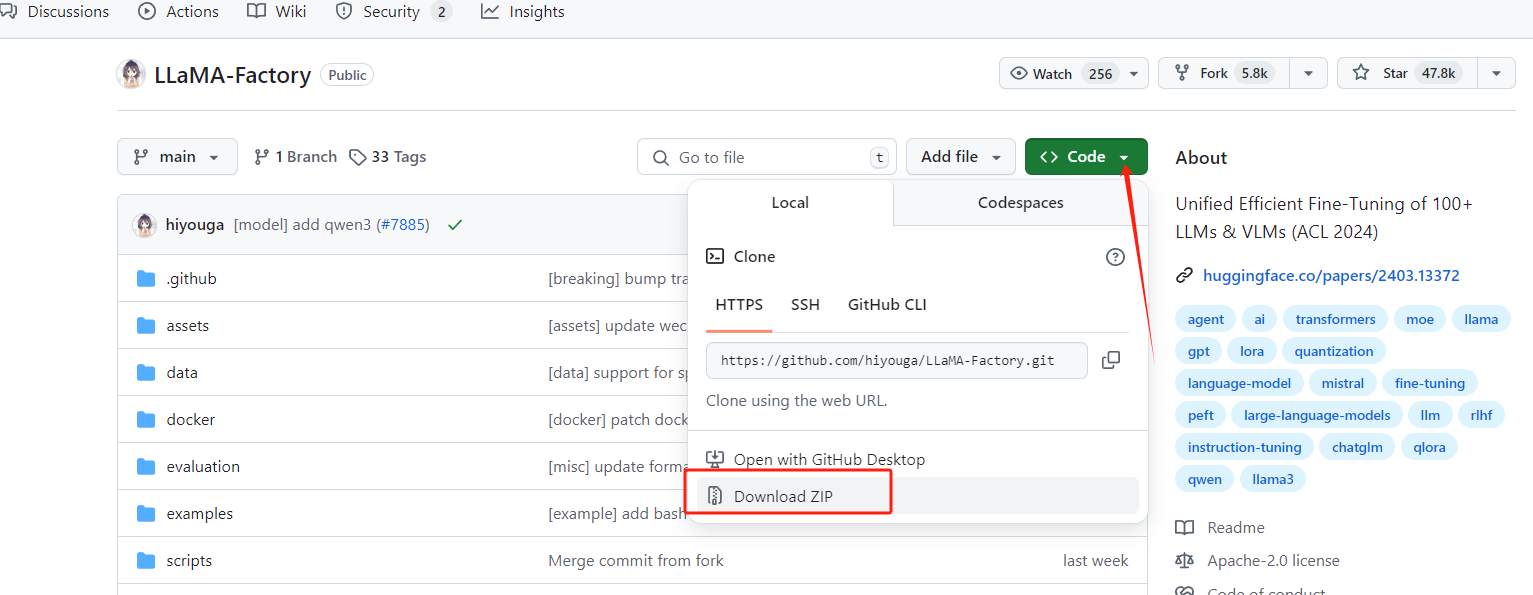Click the Clone help question mark icon
The width and height of the screenshot is (1533, 595).
[1115, 257]
